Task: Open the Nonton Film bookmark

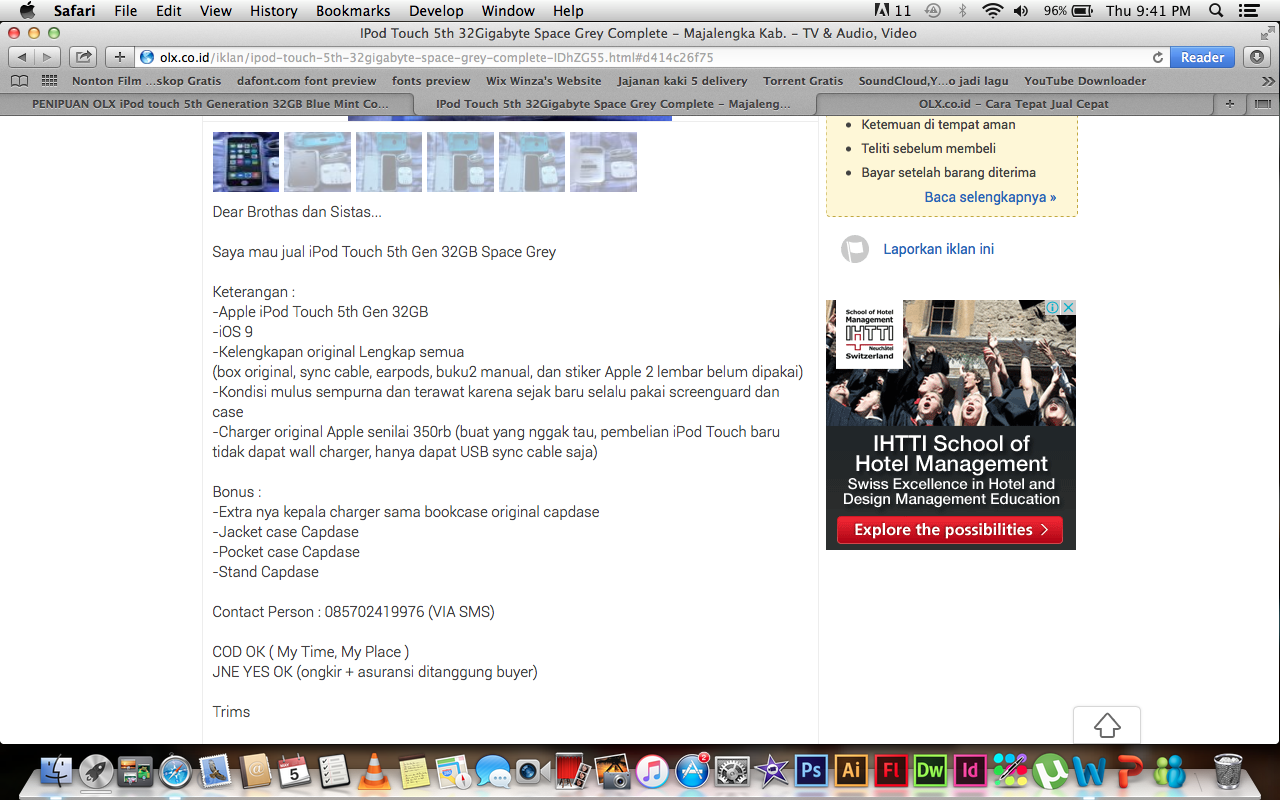Action: click(147, 81)
